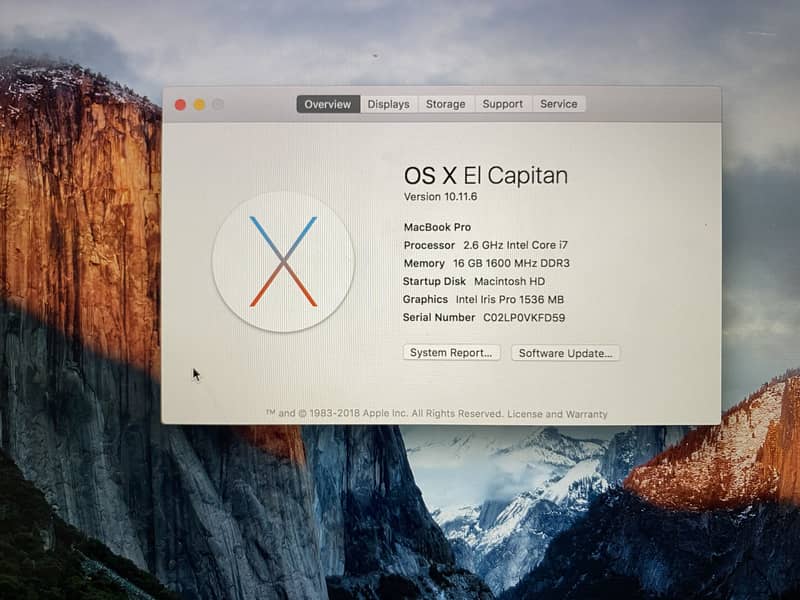Viewport: 800px width, 600px height.
Task: Click the Processor label
Action: (429, 245)
